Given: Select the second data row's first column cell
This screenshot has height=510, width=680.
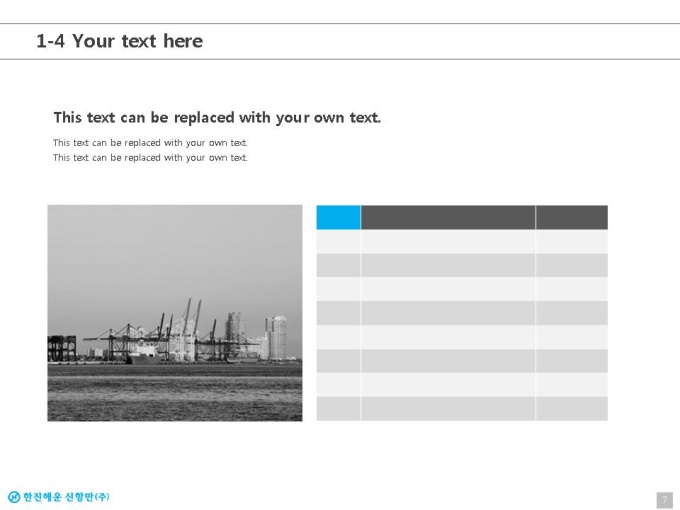Looking at the screenshot, I should point(338,265).
